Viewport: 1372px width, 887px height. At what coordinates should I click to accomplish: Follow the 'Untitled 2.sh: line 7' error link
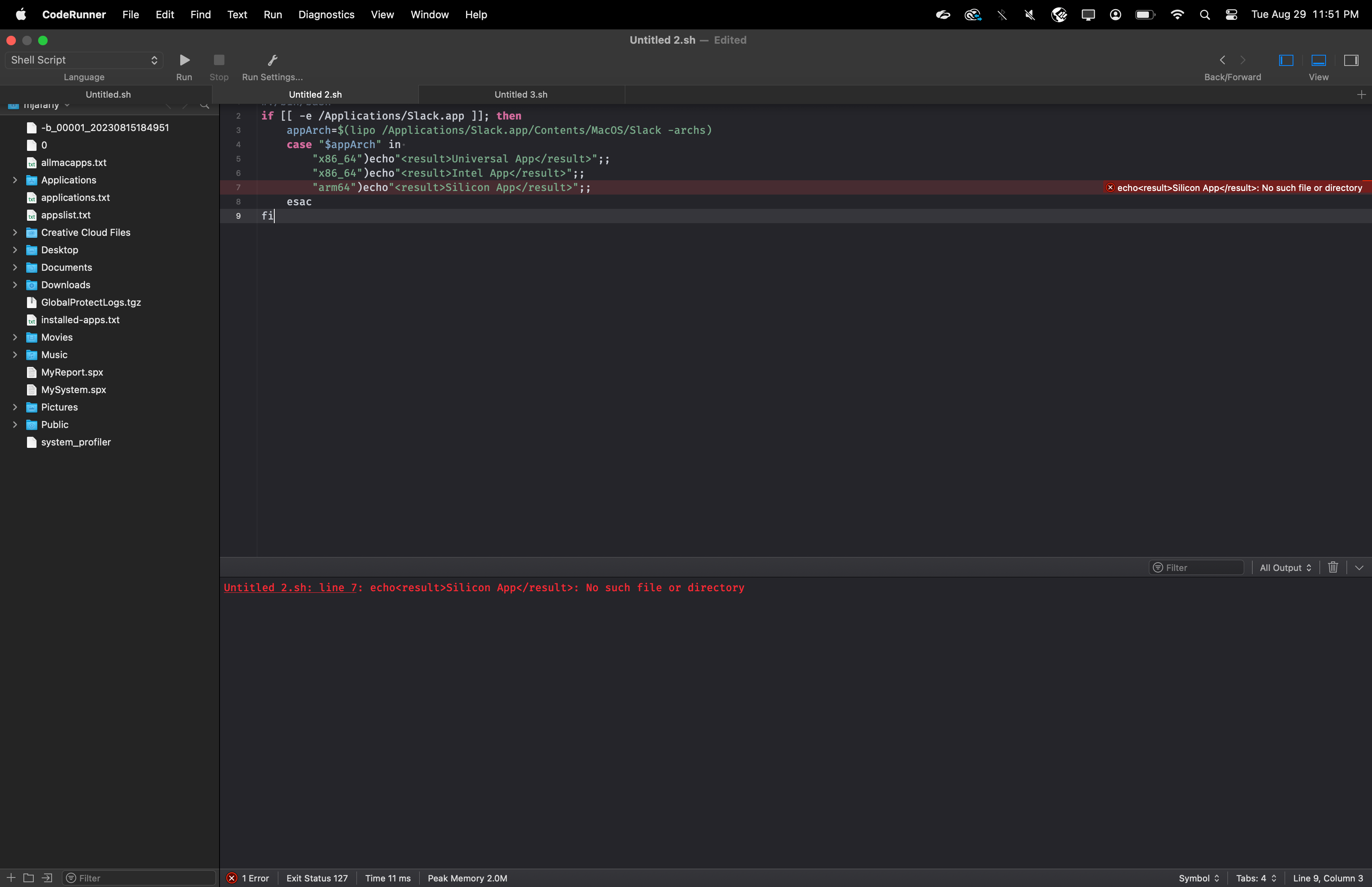290,588
